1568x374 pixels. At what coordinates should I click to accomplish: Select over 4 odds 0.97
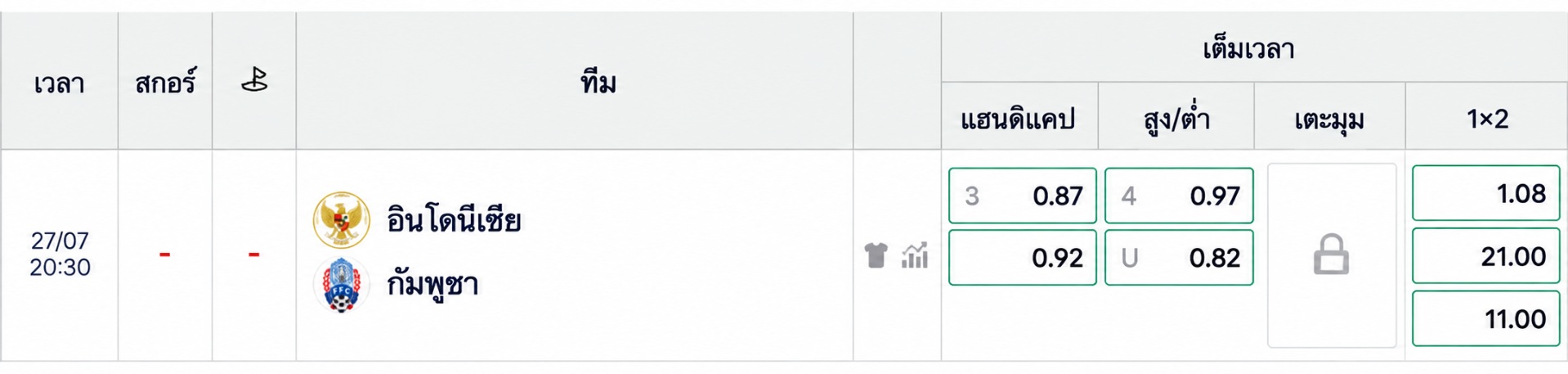click(1179, 196)
